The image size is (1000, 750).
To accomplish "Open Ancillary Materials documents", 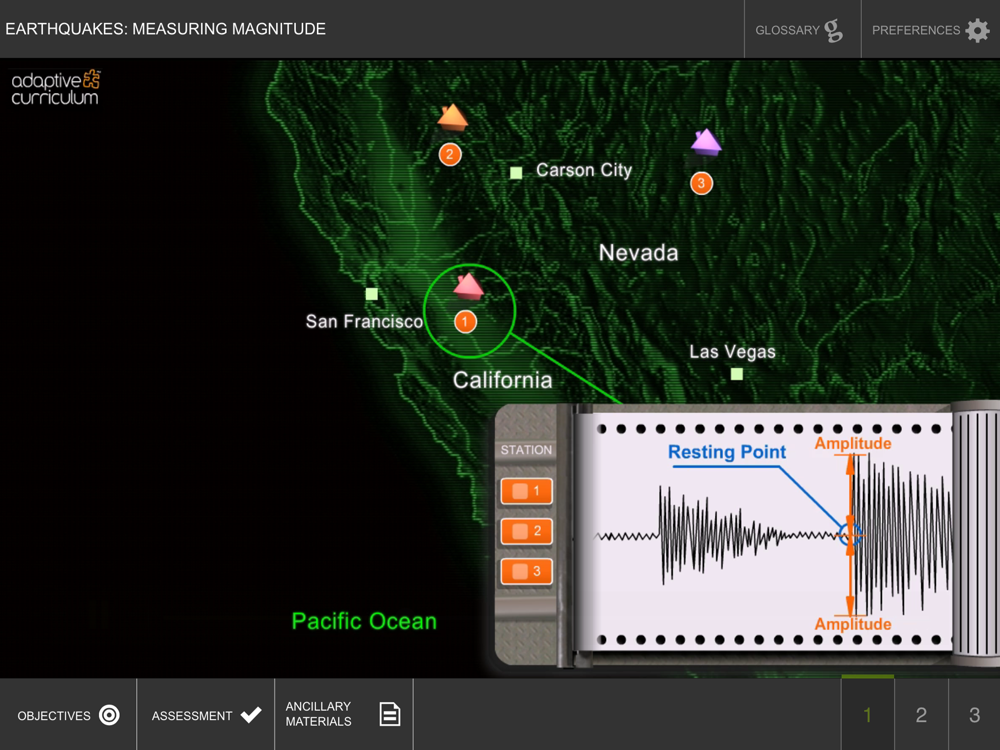I will [x=344, y=715].
